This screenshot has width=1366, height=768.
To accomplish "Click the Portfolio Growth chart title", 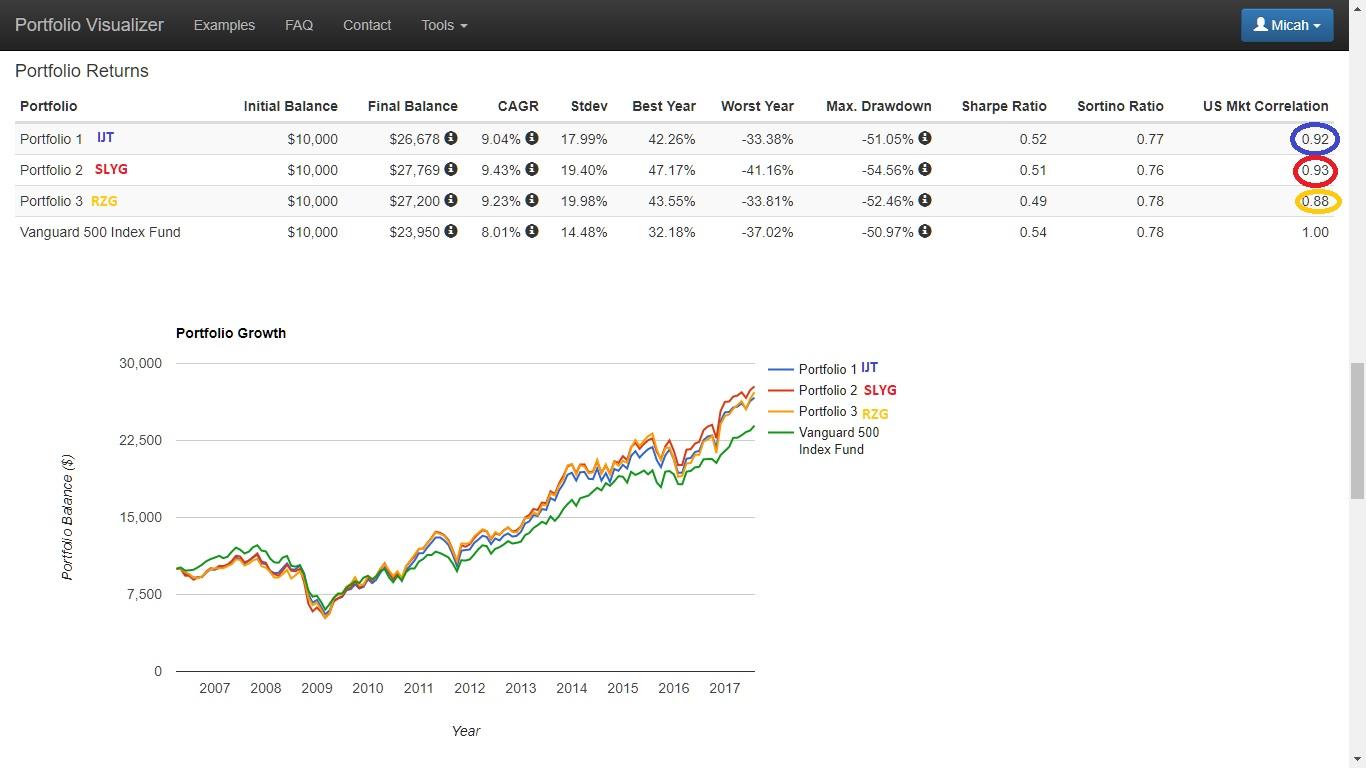I will 231,333.
